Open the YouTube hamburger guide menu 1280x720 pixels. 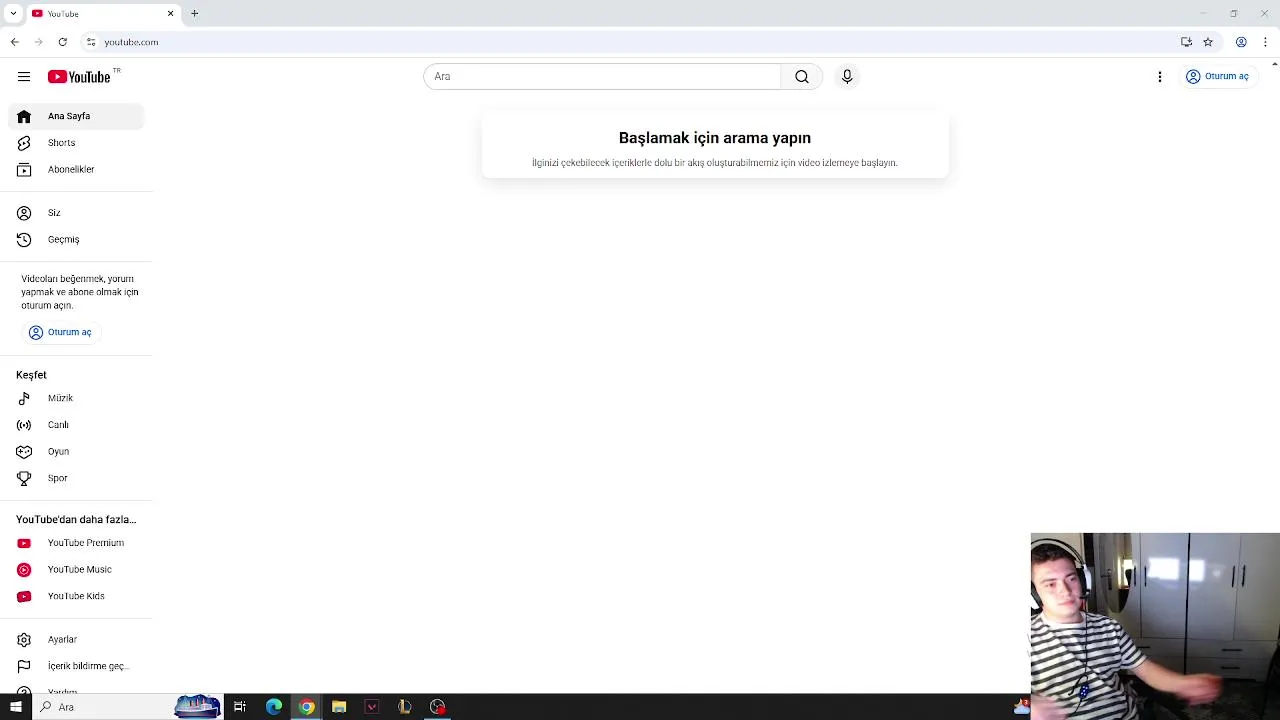(24, 77)
